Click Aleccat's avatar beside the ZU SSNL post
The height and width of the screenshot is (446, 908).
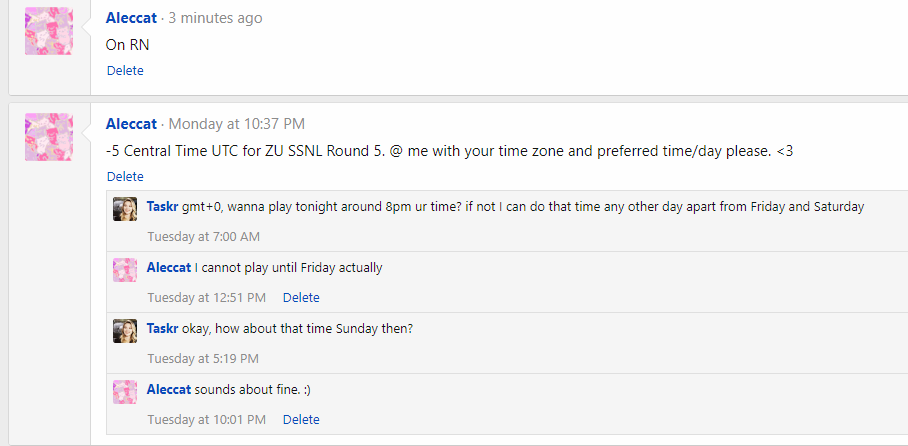48,137
